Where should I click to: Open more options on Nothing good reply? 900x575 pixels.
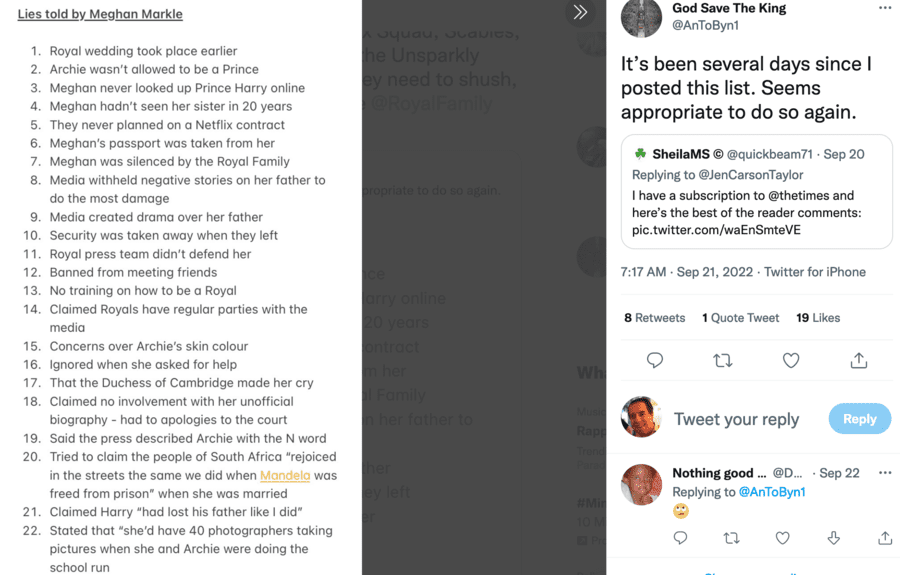point(884,473)
